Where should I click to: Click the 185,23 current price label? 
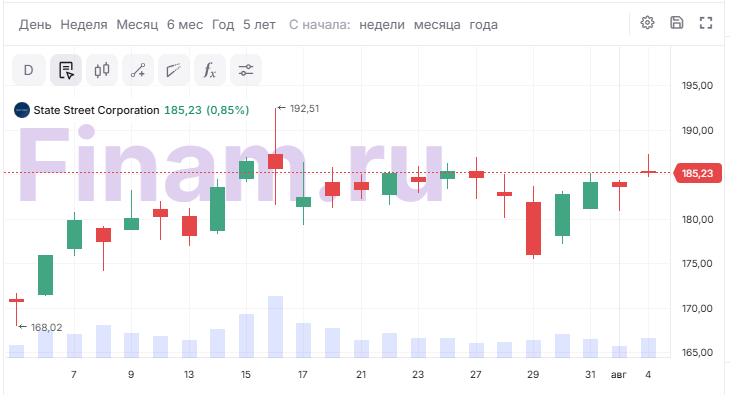pos(697,173)
